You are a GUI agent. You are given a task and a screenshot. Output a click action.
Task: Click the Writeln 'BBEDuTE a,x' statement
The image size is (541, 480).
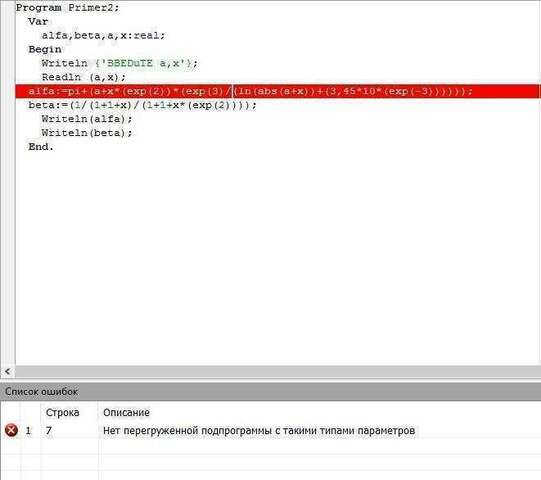[119, 63]
